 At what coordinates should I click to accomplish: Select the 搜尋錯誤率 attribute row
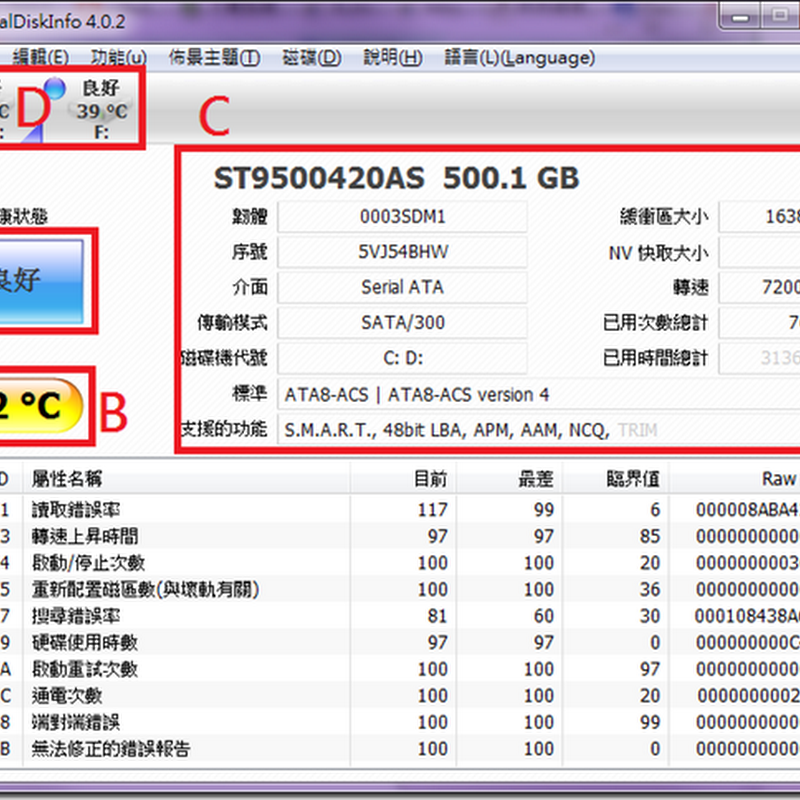click(400, 616)
